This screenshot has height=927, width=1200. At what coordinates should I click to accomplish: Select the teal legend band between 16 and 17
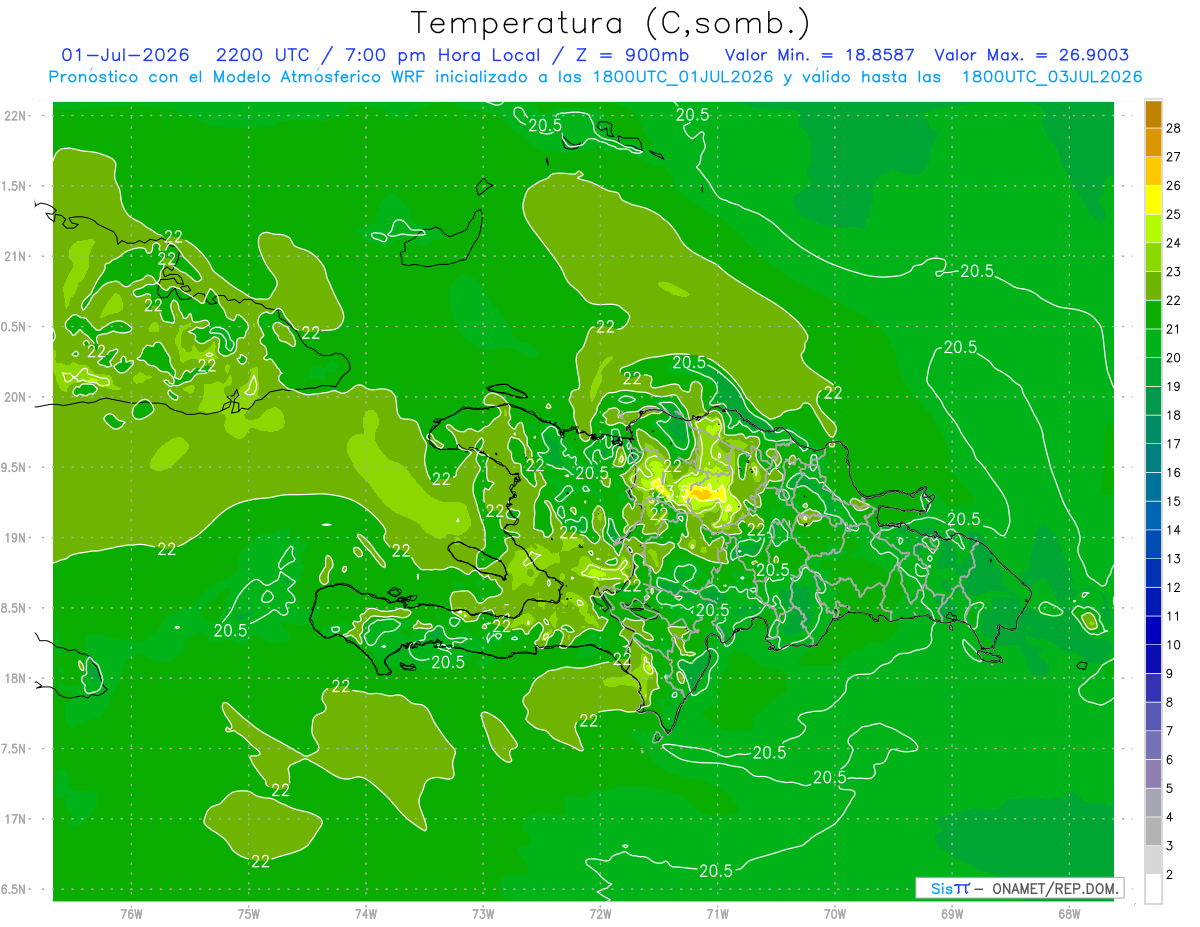[x=1153, y=458]
